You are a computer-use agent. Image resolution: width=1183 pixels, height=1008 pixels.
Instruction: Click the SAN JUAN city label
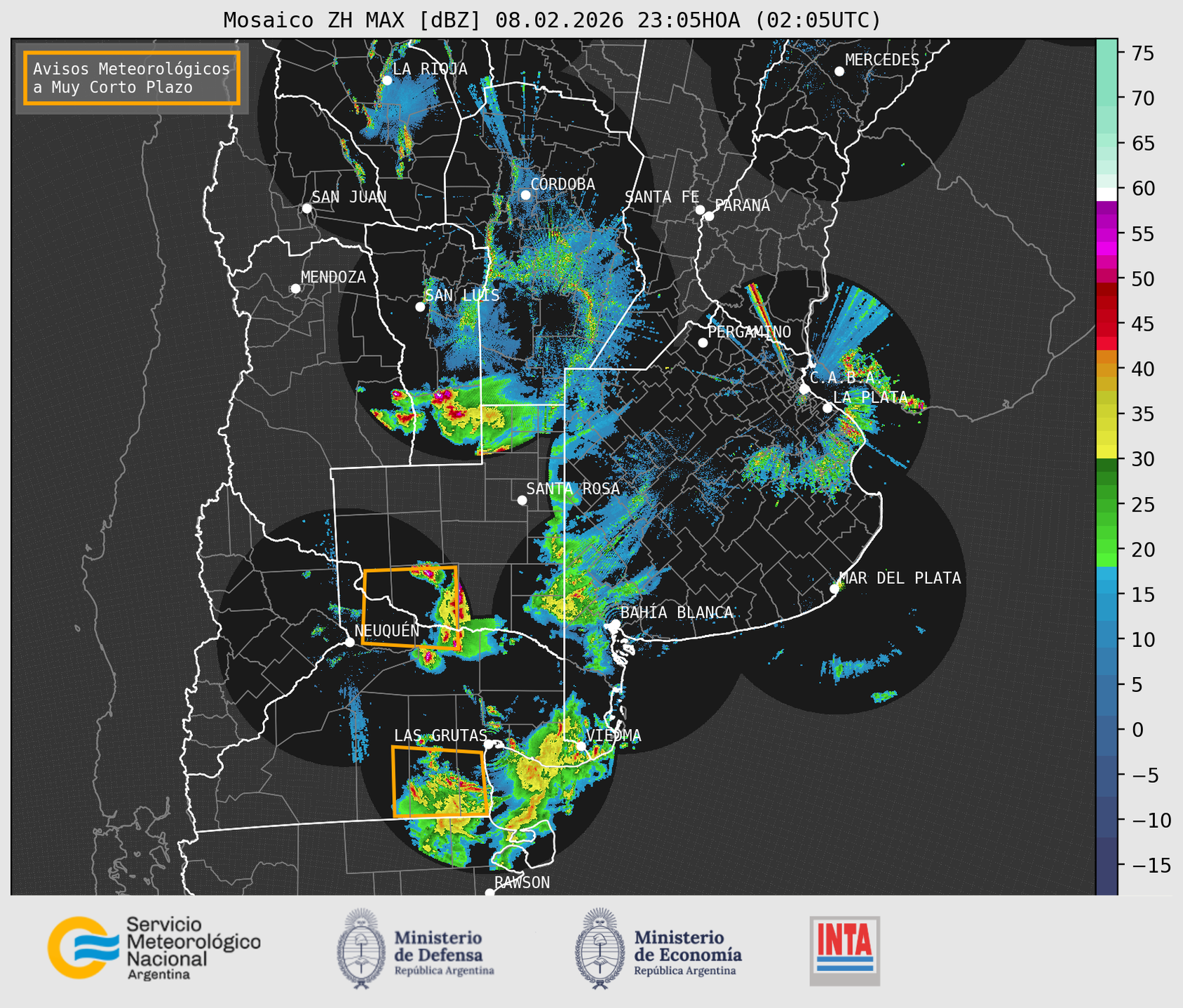tap(349, 197)
